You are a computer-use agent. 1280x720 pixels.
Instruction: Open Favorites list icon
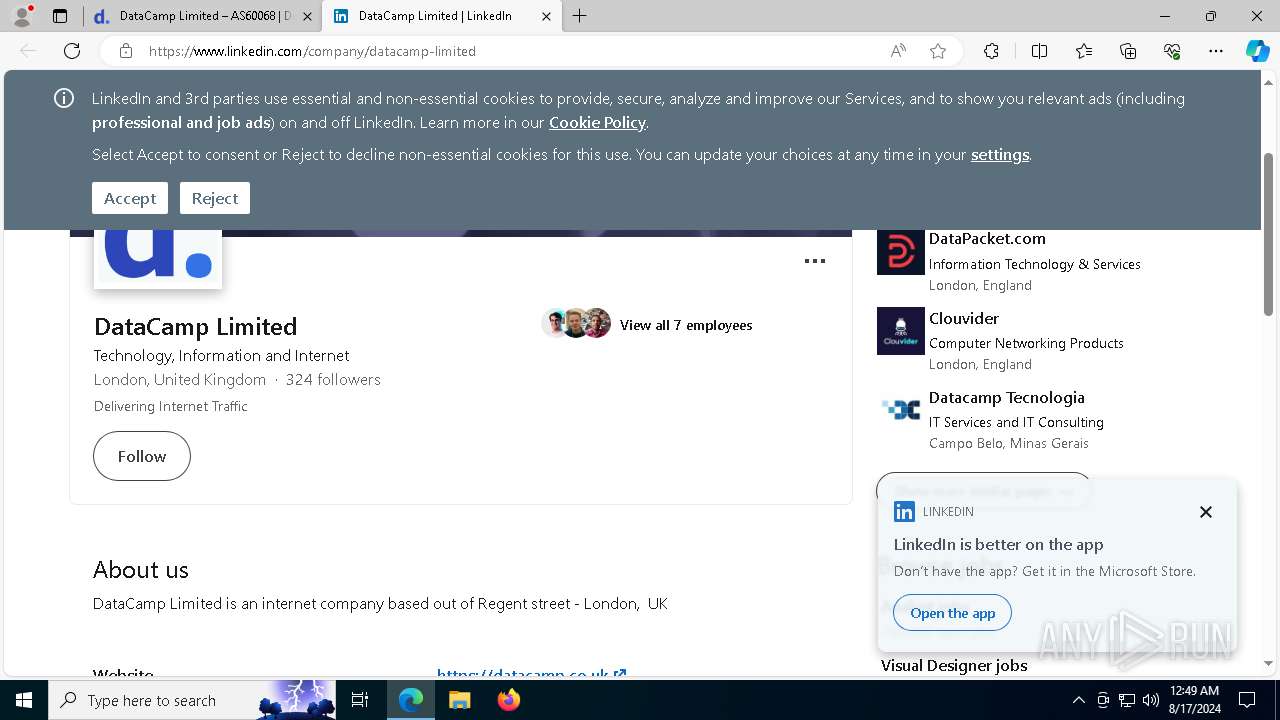tap(1084, 51)
